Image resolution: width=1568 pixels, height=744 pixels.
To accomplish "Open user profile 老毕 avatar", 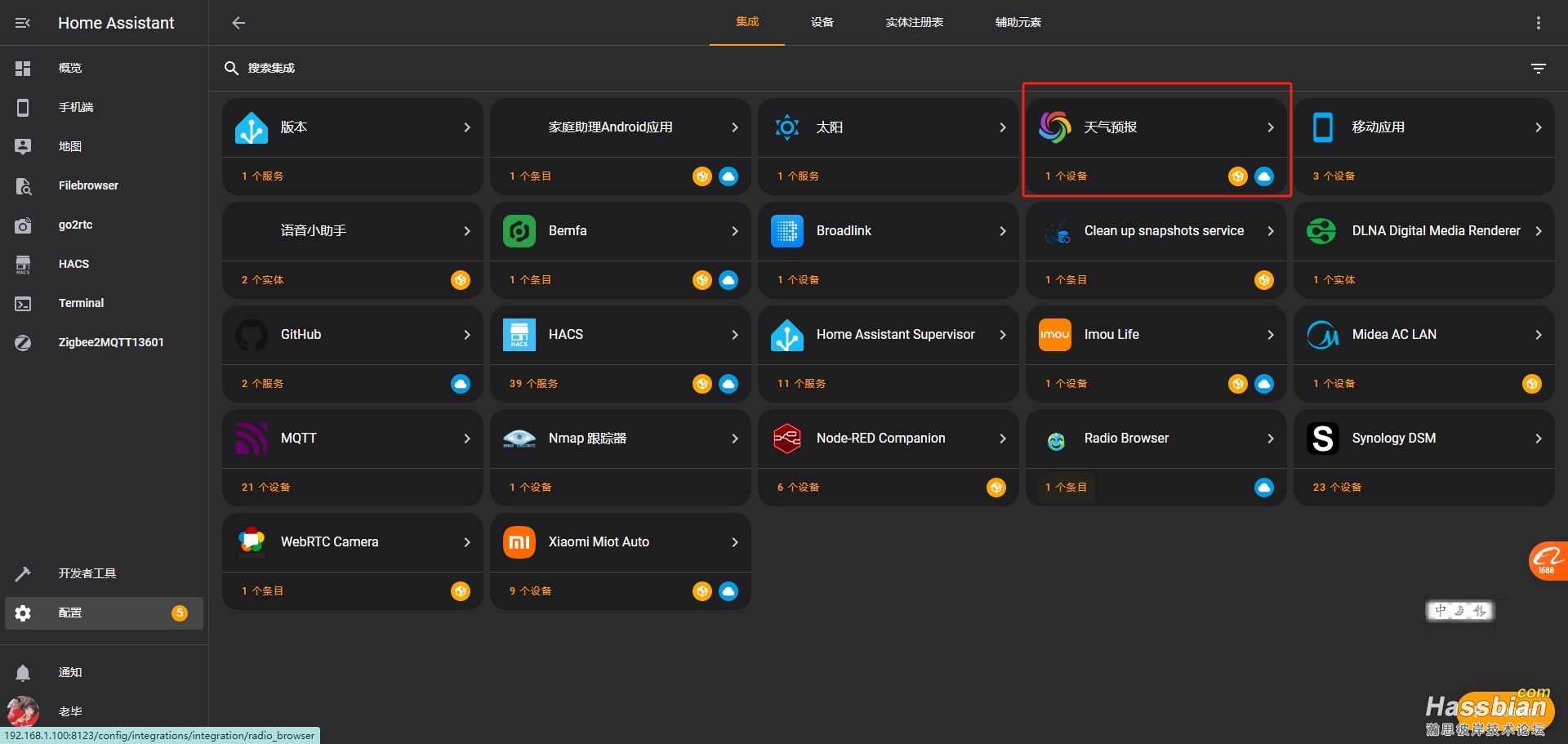I will click(x=23, y=711).
